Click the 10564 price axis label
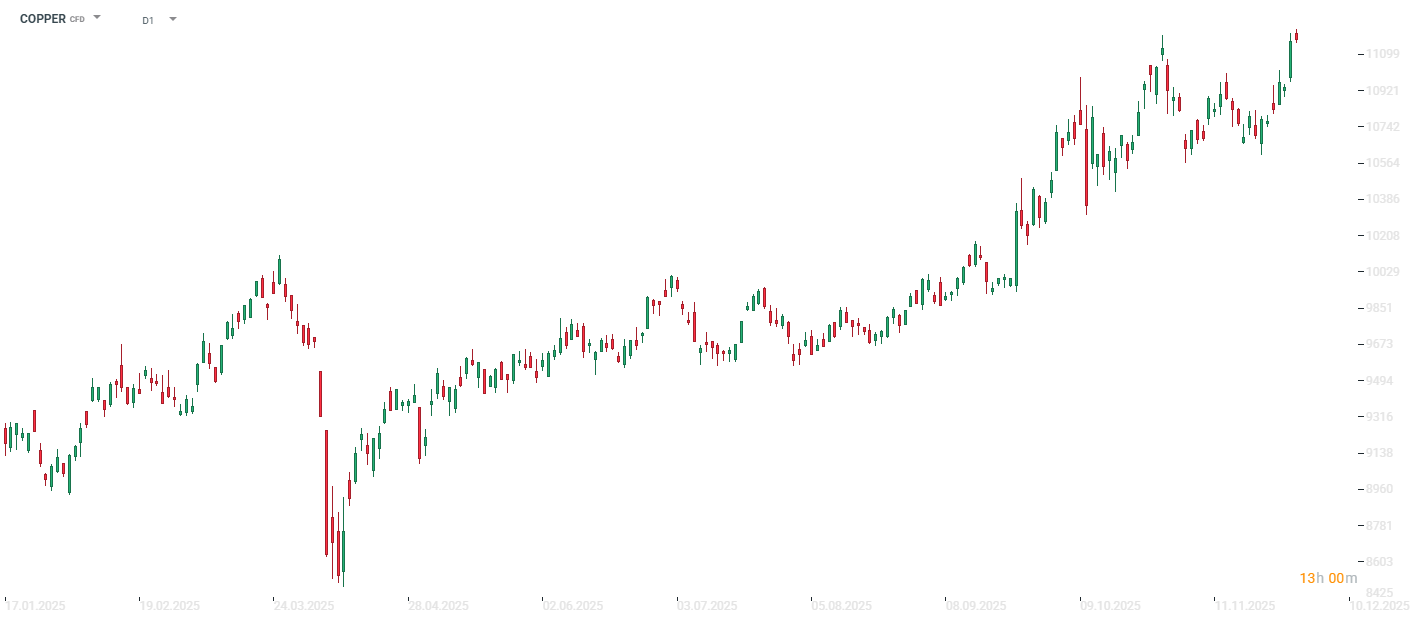Viewport: 1426px width, 623px height. click(1383, 163)
